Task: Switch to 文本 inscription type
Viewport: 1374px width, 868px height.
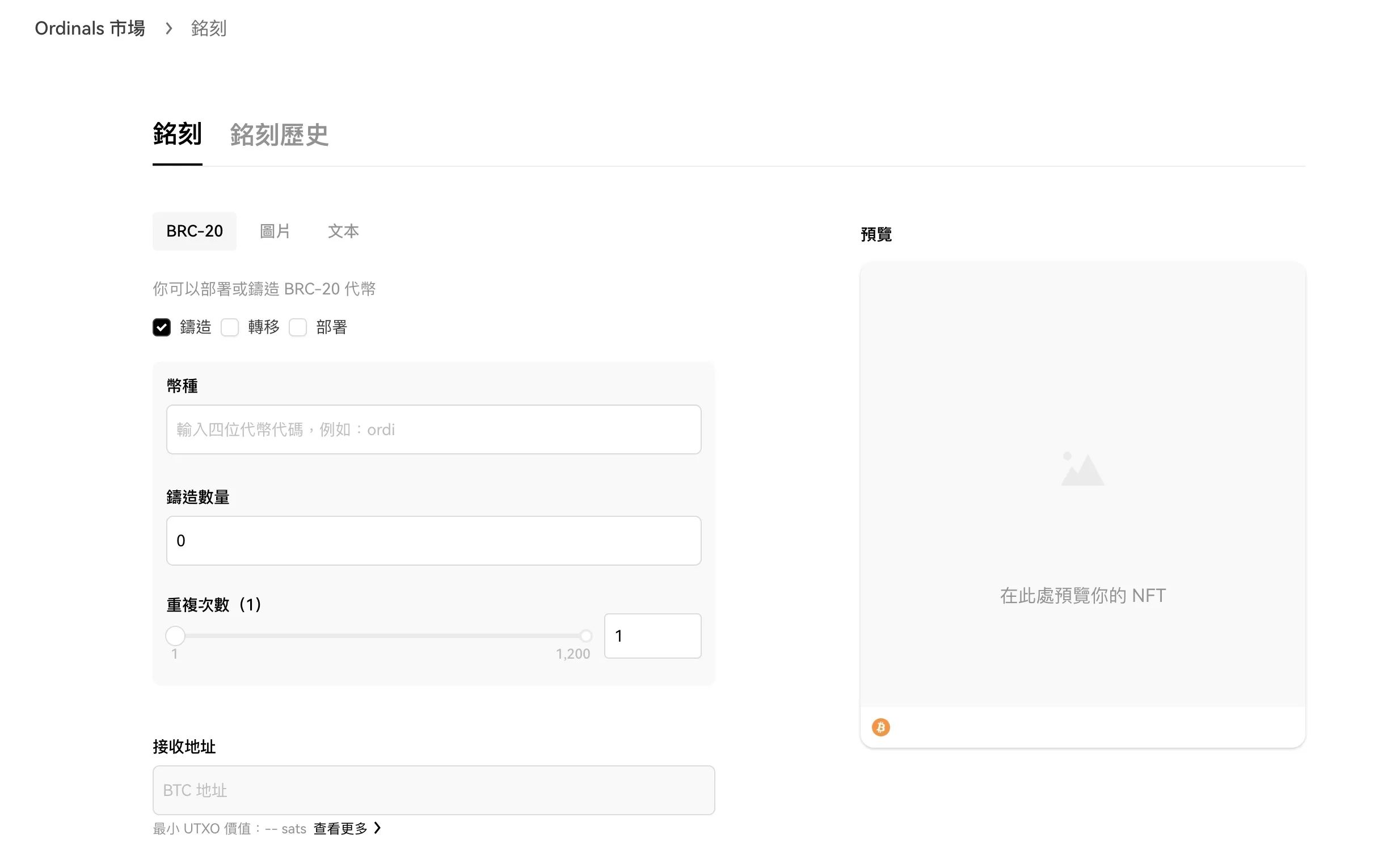Action: [x=343, y=231]
